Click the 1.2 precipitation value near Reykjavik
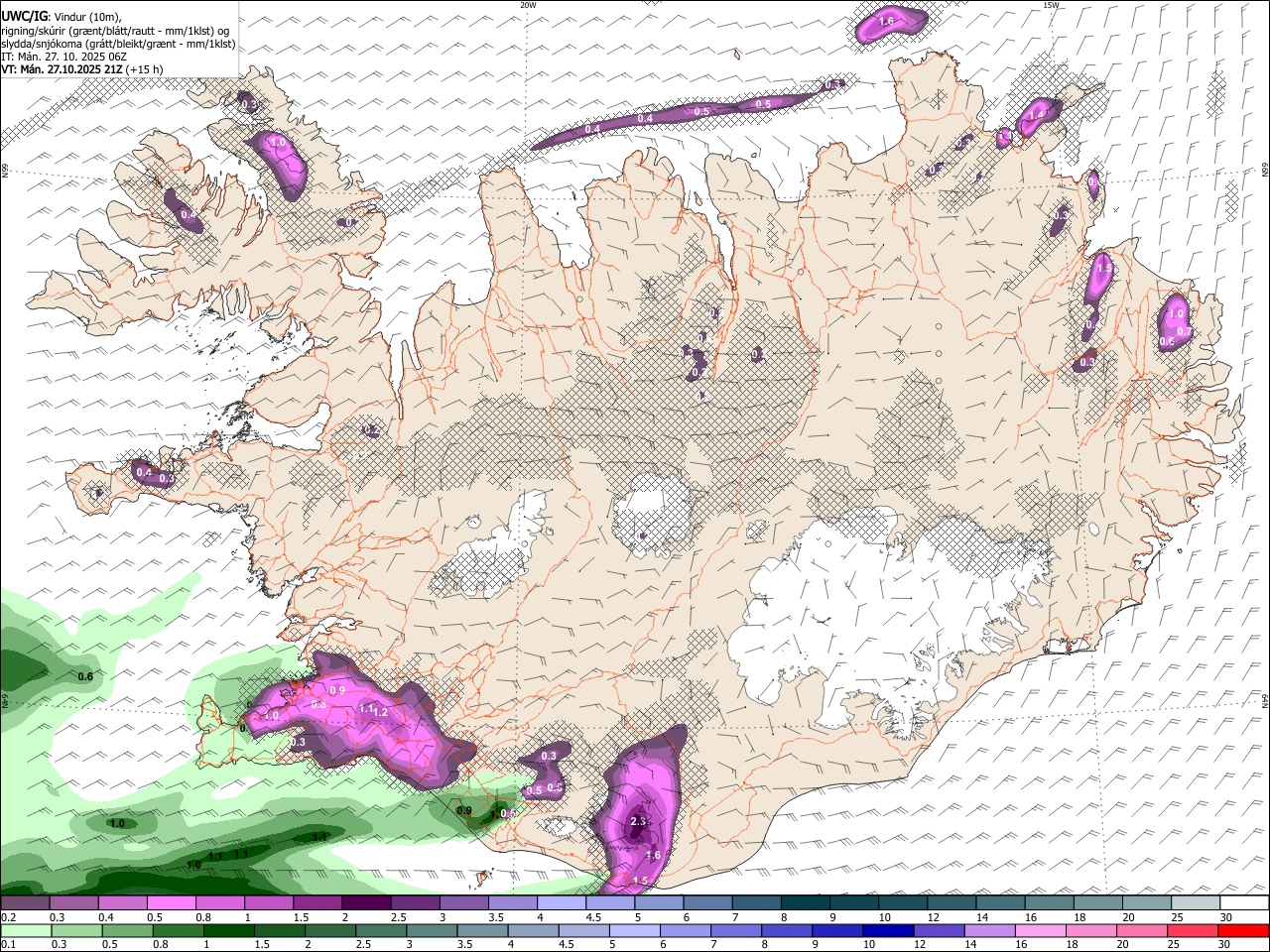This screenshot has height=952, width=1270. point(379,713)
